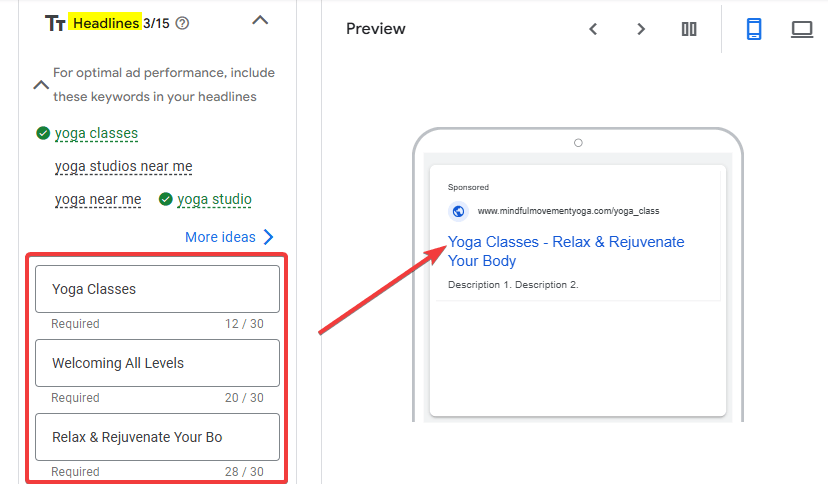Open the Headlines help question mark icon
Image resolution: width=828 pixels, height=484 pixels.
click(182, 23)
